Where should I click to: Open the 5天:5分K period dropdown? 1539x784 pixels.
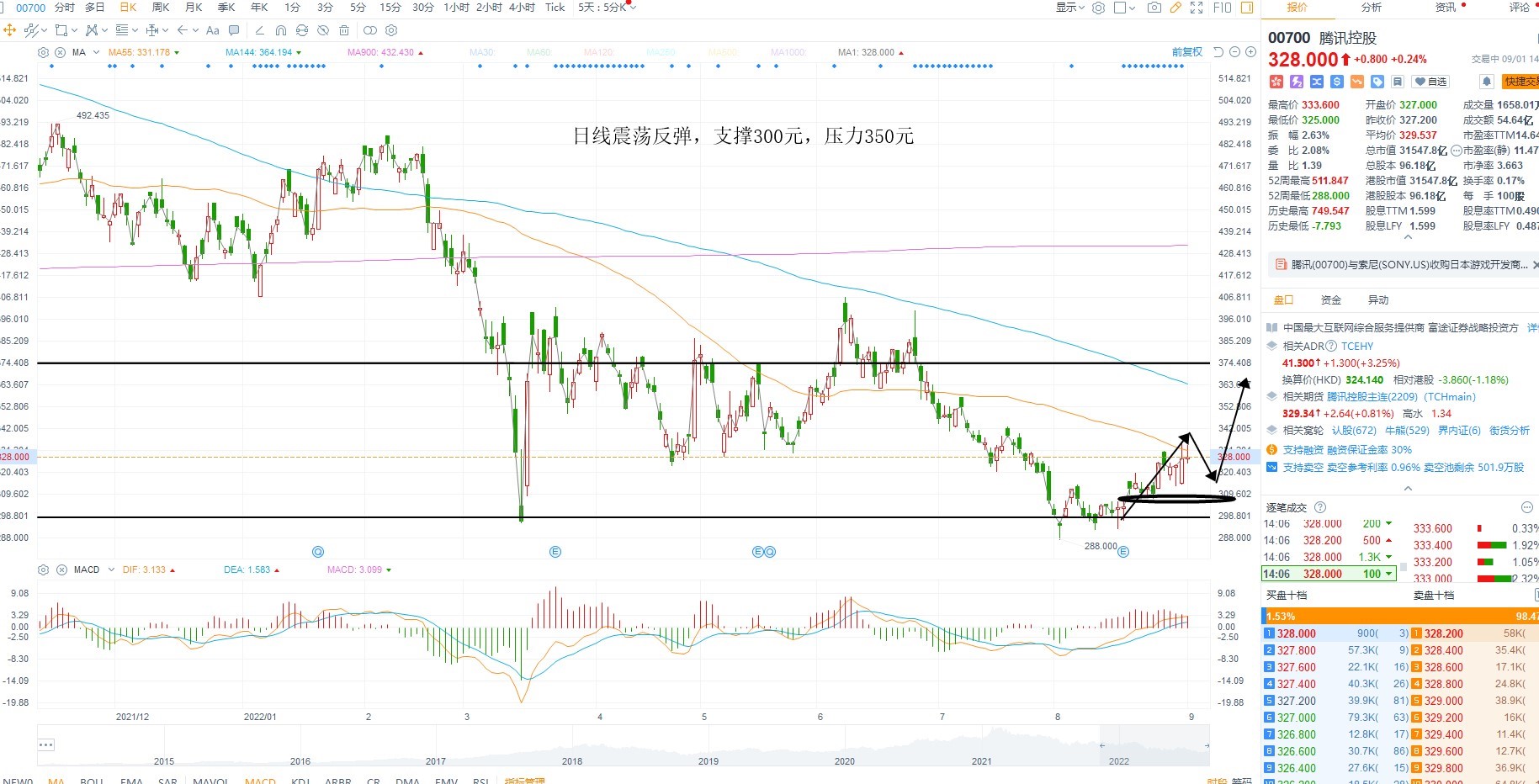pyautogui.click(x=607, y=8)
